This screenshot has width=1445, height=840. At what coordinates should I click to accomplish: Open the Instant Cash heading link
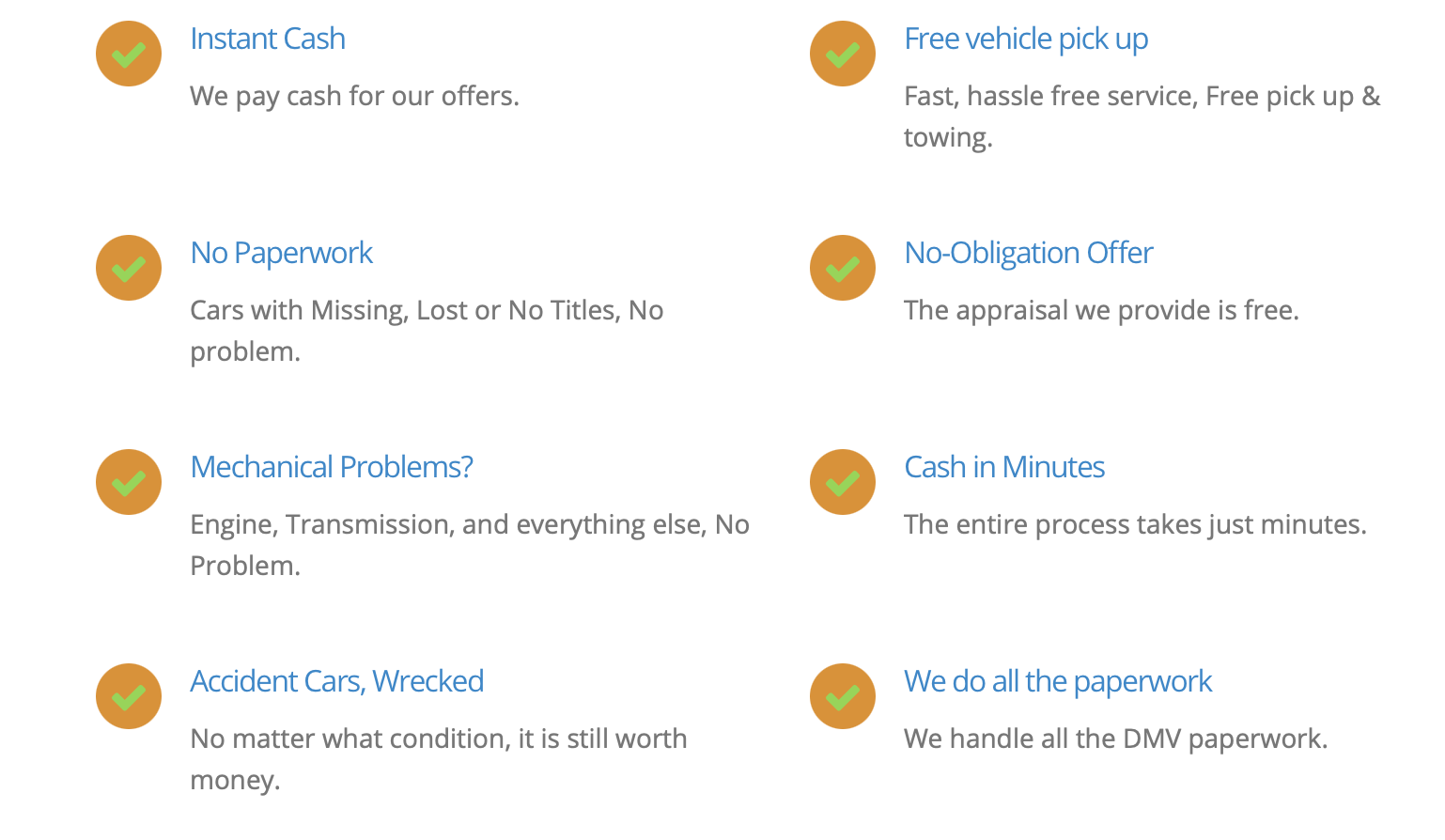[x=268, y=39]
